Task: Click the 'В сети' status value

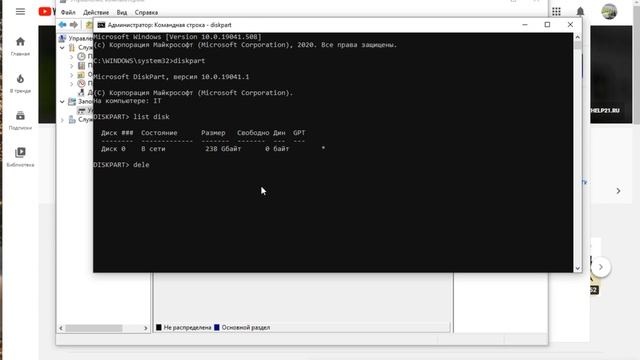Action: pos(153,149)
